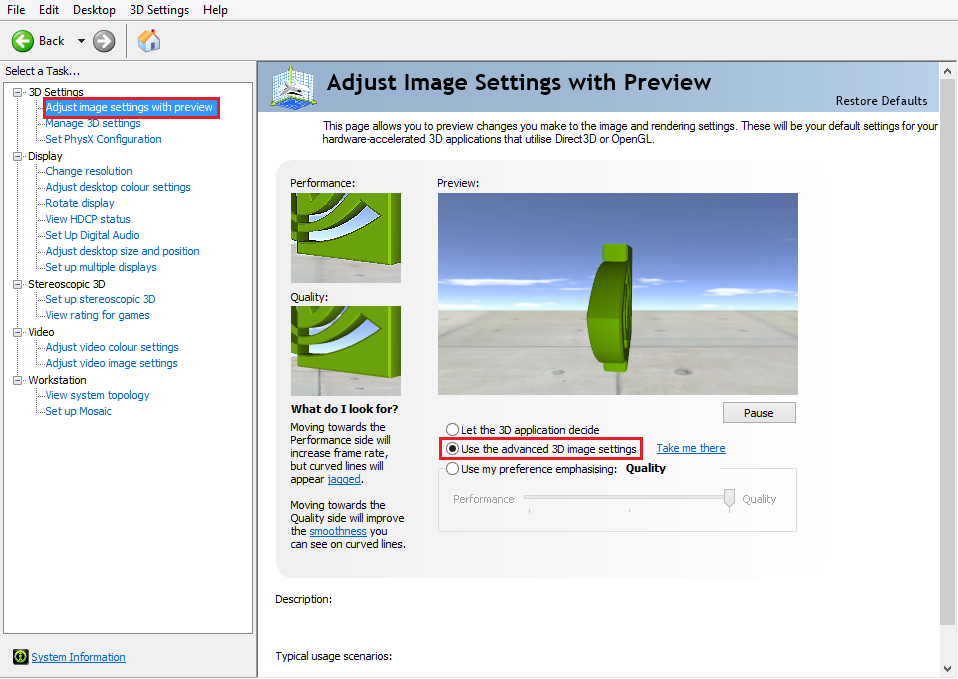
Task: Open Adjust video image settings
Action: click(x=111, y=363)
